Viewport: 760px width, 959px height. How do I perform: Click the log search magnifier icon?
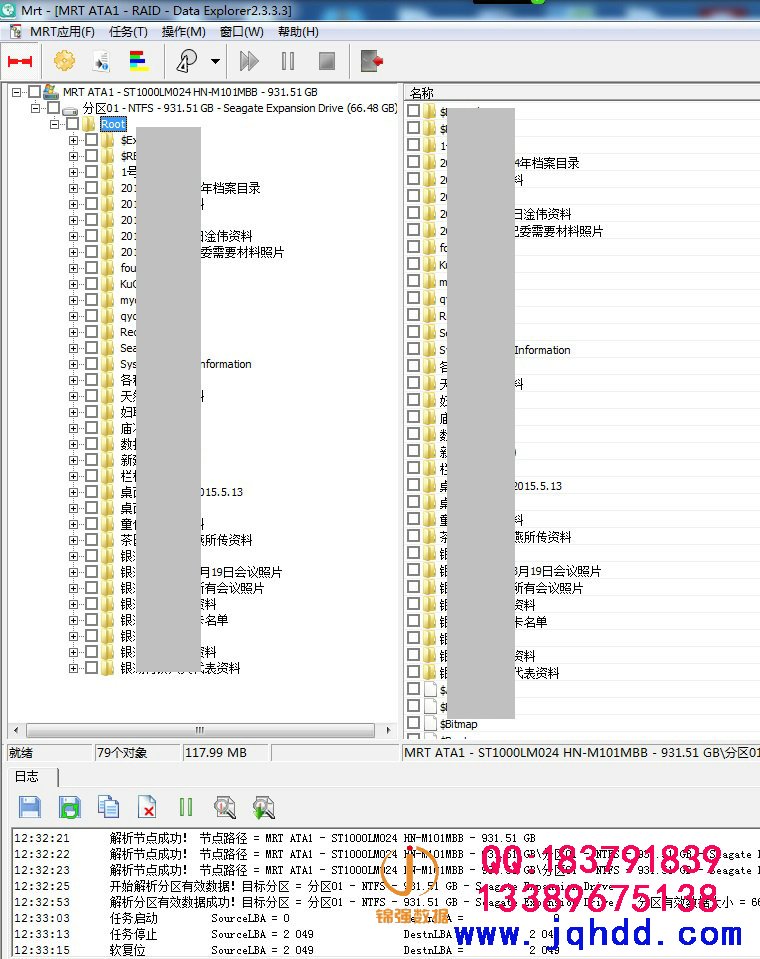point(225,807)
